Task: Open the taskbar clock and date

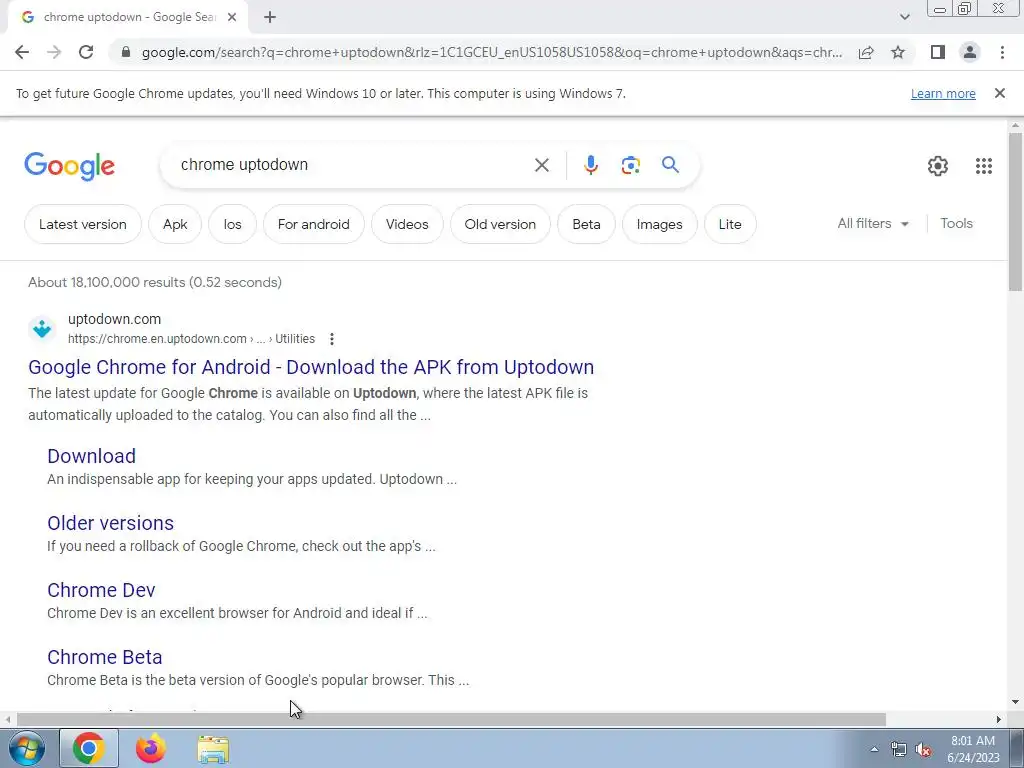Action: [x=973, y=749]
